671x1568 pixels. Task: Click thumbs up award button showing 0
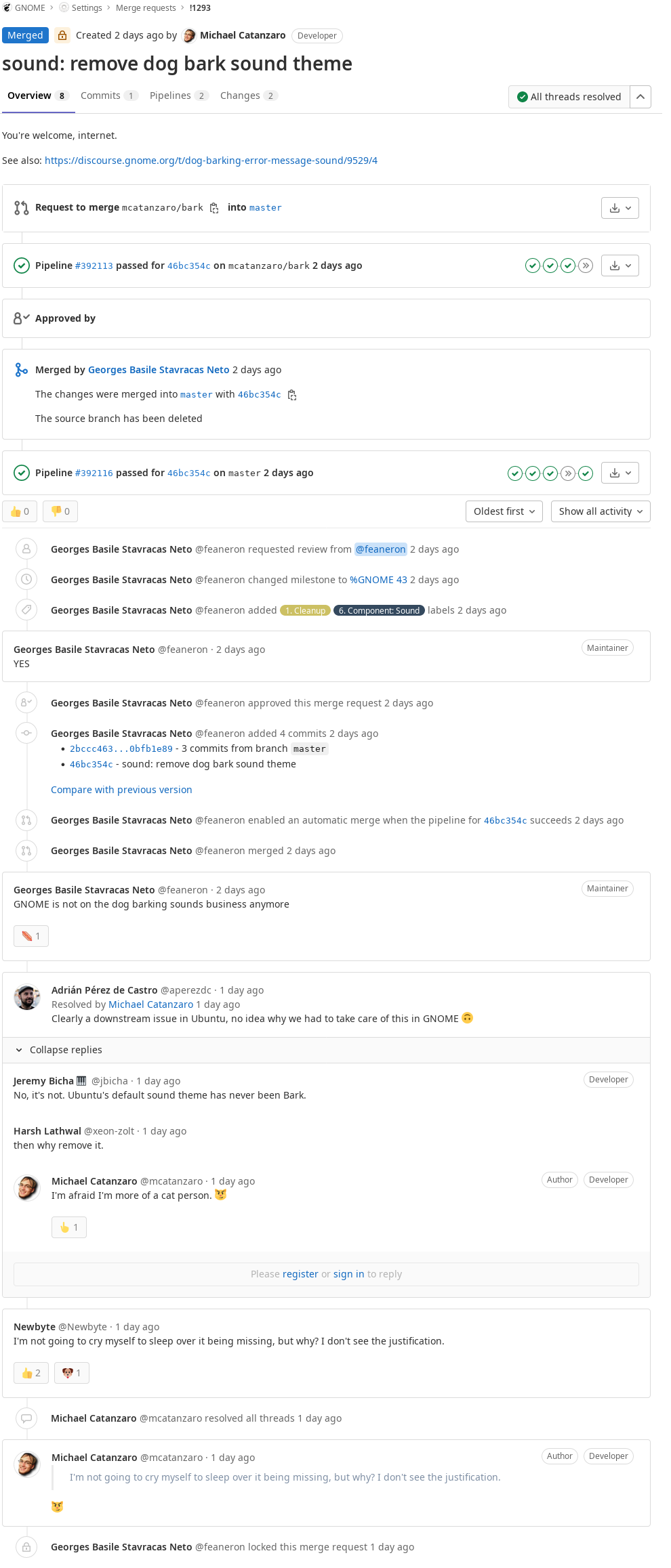click(20, 511)
